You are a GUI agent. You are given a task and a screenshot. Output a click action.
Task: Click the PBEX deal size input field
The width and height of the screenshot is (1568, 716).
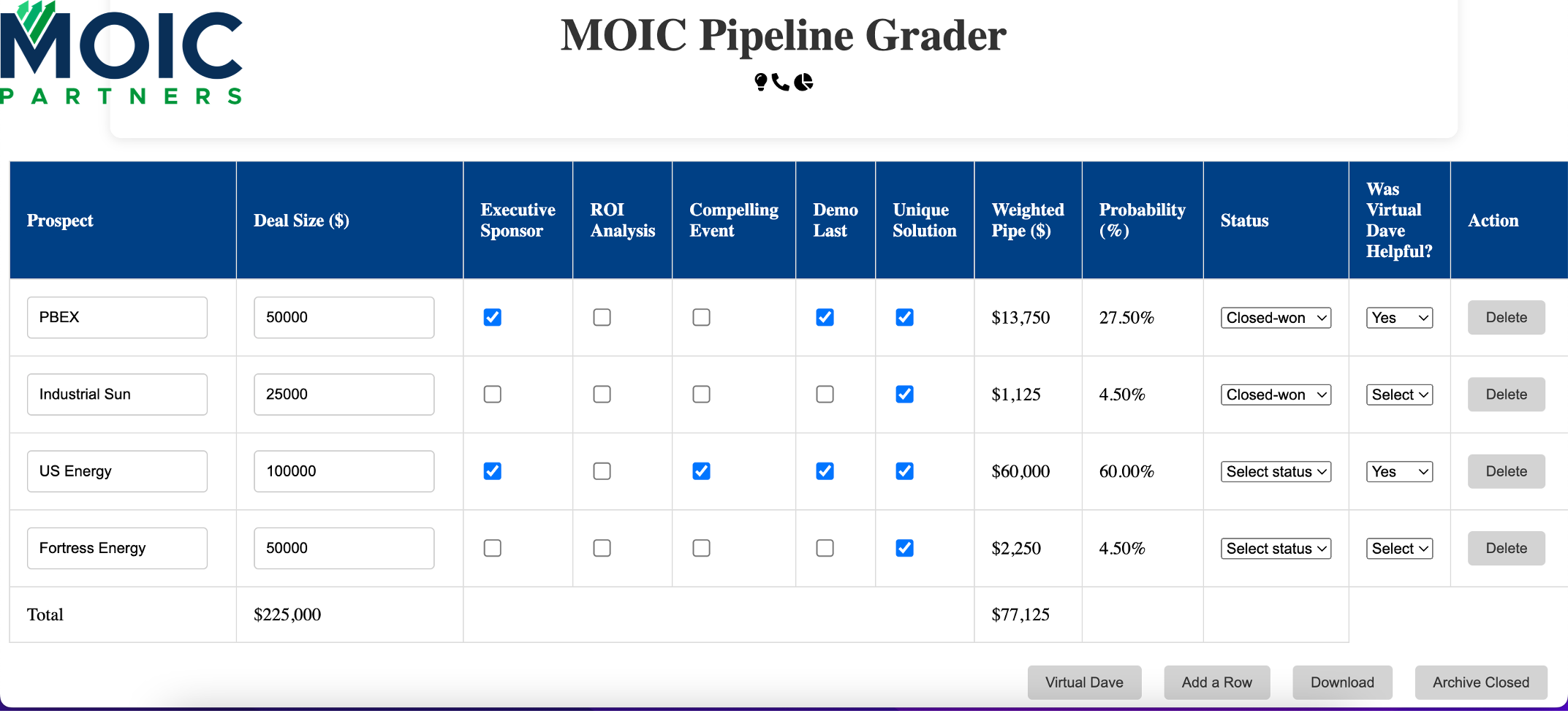344,317
